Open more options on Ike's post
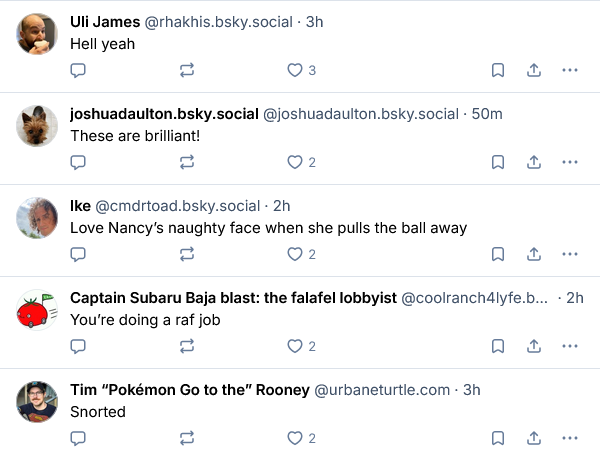Screen dimensions: 600x460 pos(570,254)
